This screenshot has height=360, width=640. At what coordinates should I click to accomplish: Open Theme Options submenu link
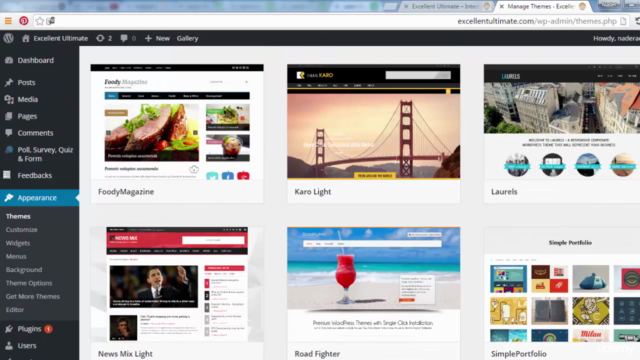click(x=29, y=283)
